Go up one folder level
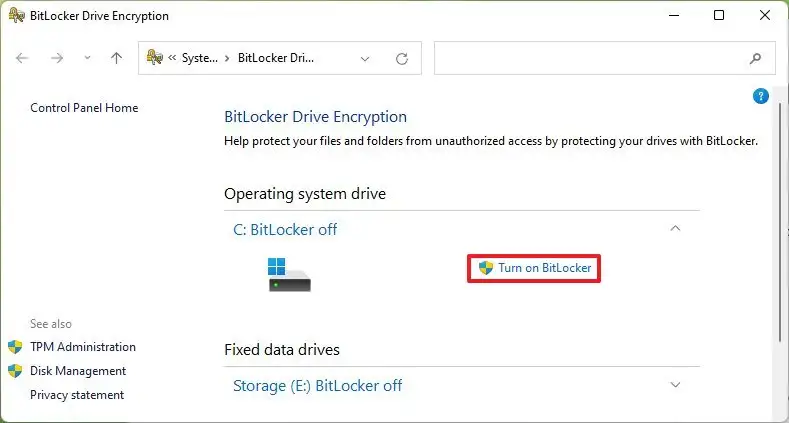789x423 pixels. click(116, 58)
